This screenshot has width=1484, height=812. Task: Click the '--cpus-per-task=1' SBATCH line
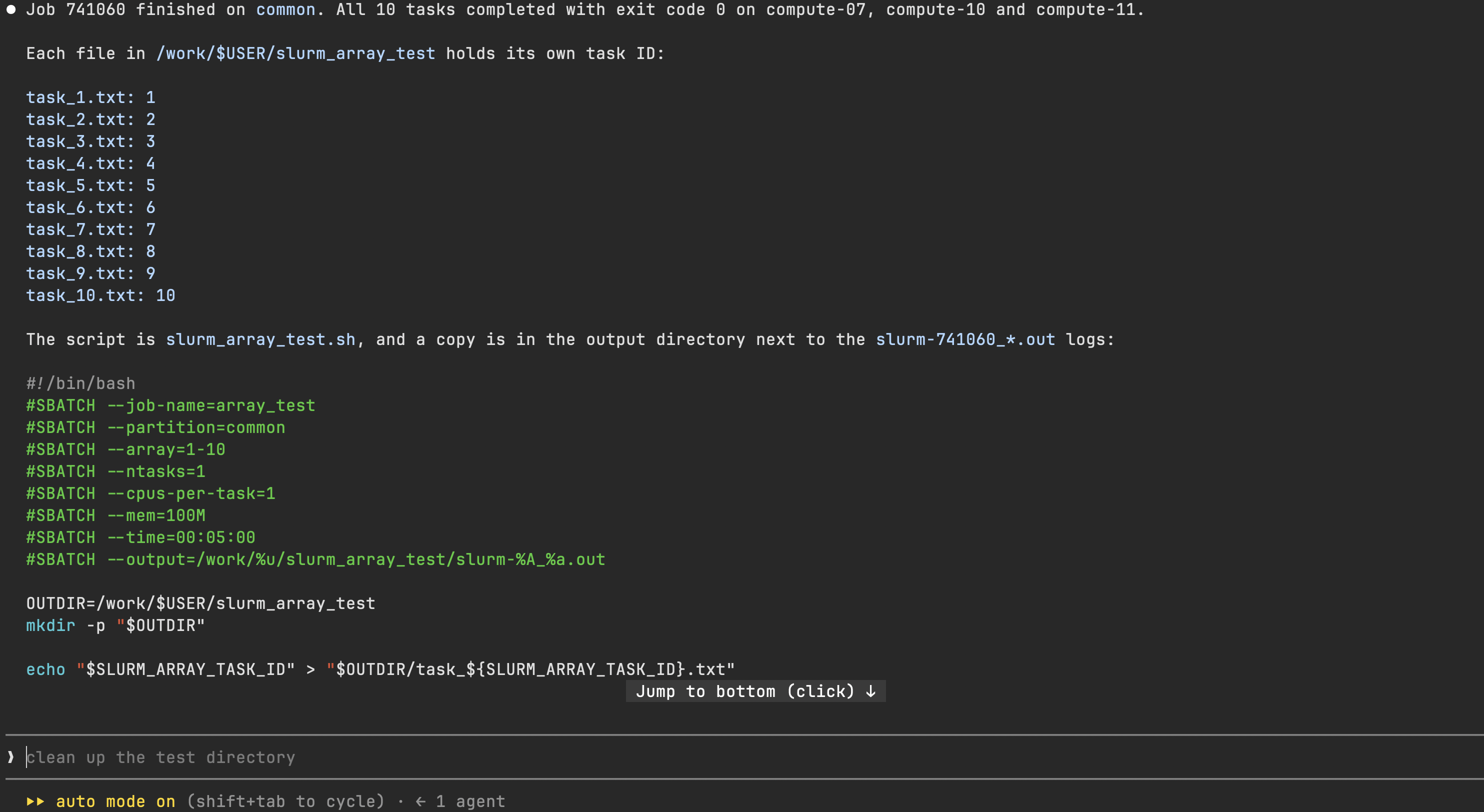pos(151,493)
